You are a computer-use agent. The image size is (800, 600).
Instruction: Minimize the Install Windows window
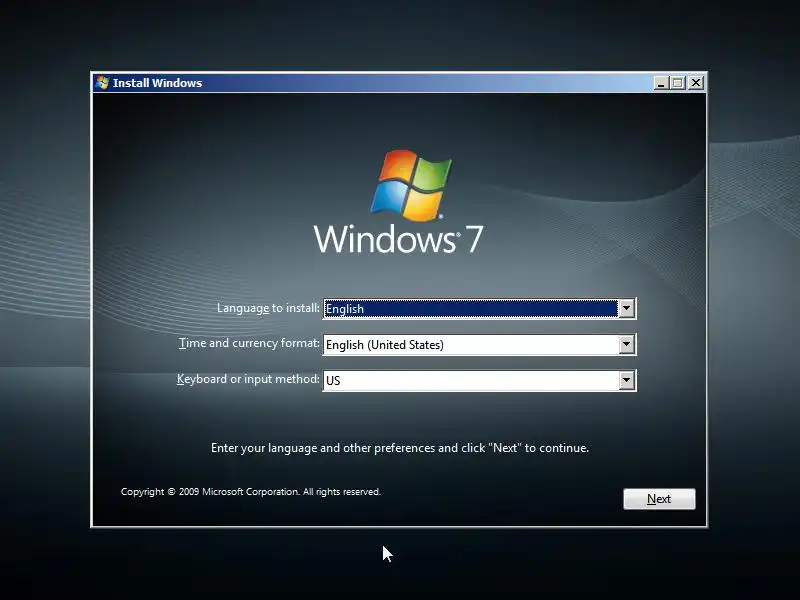click(x=661, y=83)
